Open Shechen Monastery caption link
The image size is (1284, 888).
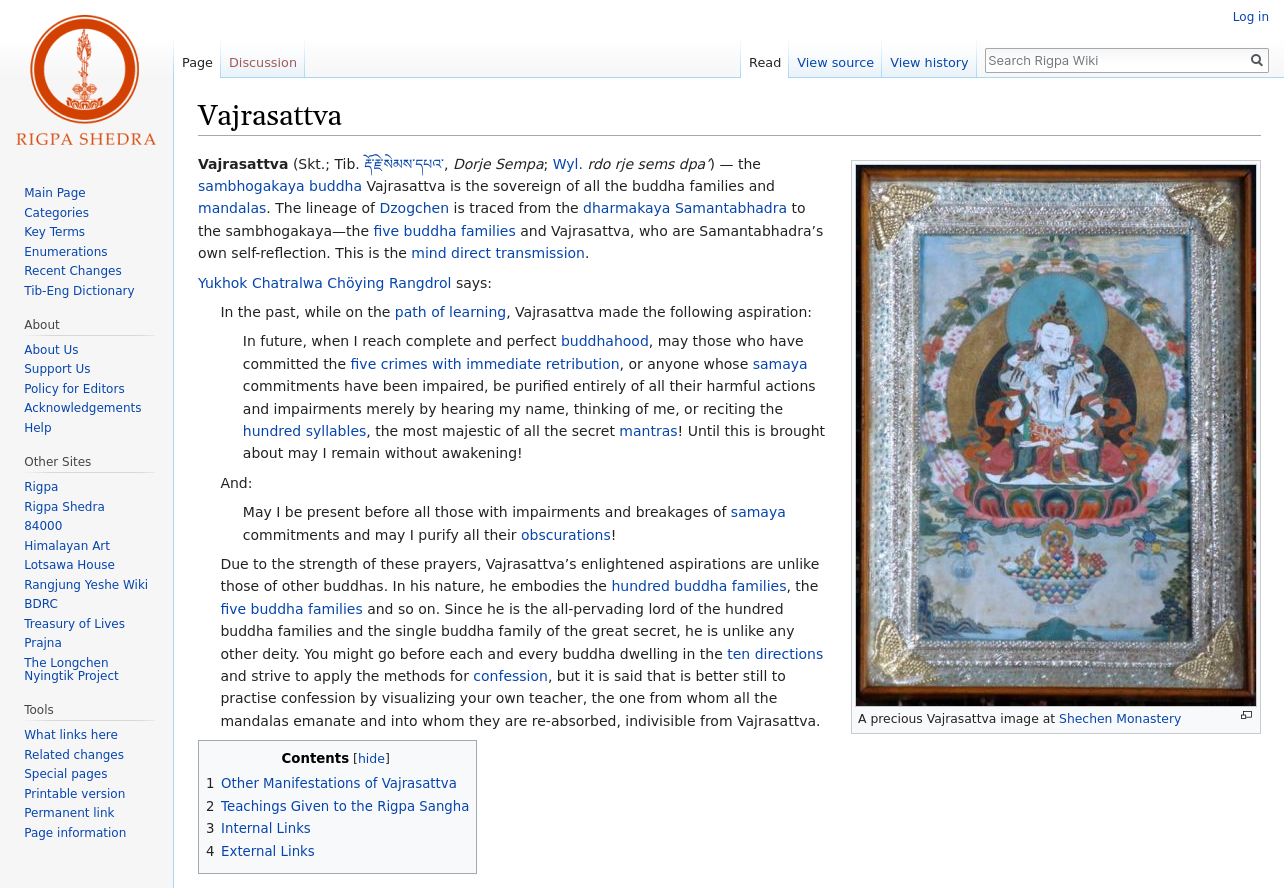pos(1120,719)
